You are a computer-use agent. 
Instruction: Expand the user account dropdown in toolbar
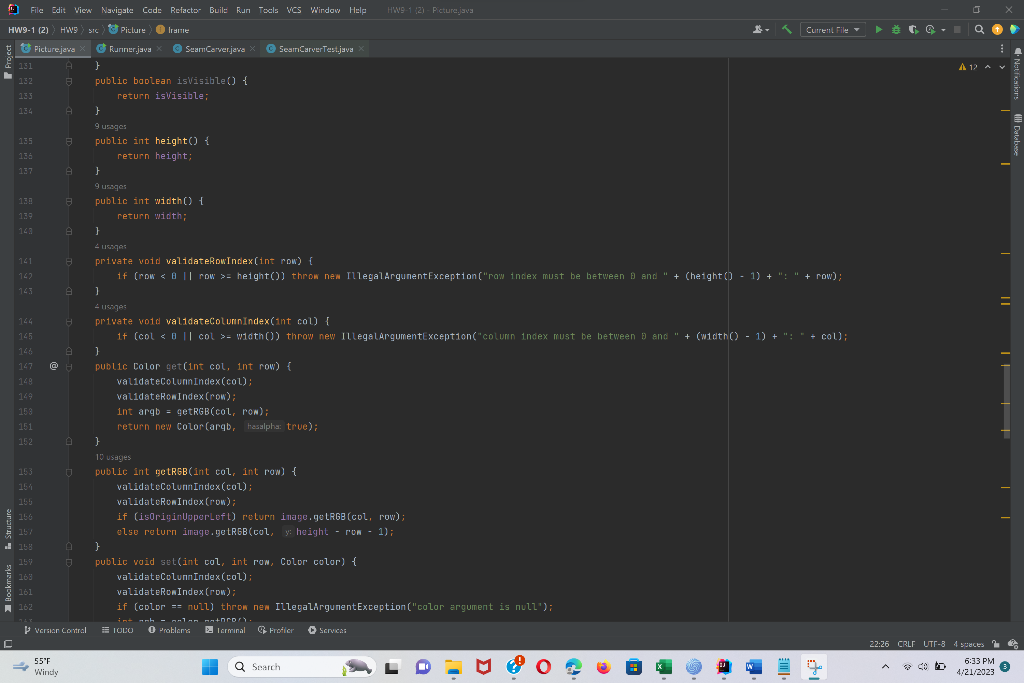click(x=761, y=29)
